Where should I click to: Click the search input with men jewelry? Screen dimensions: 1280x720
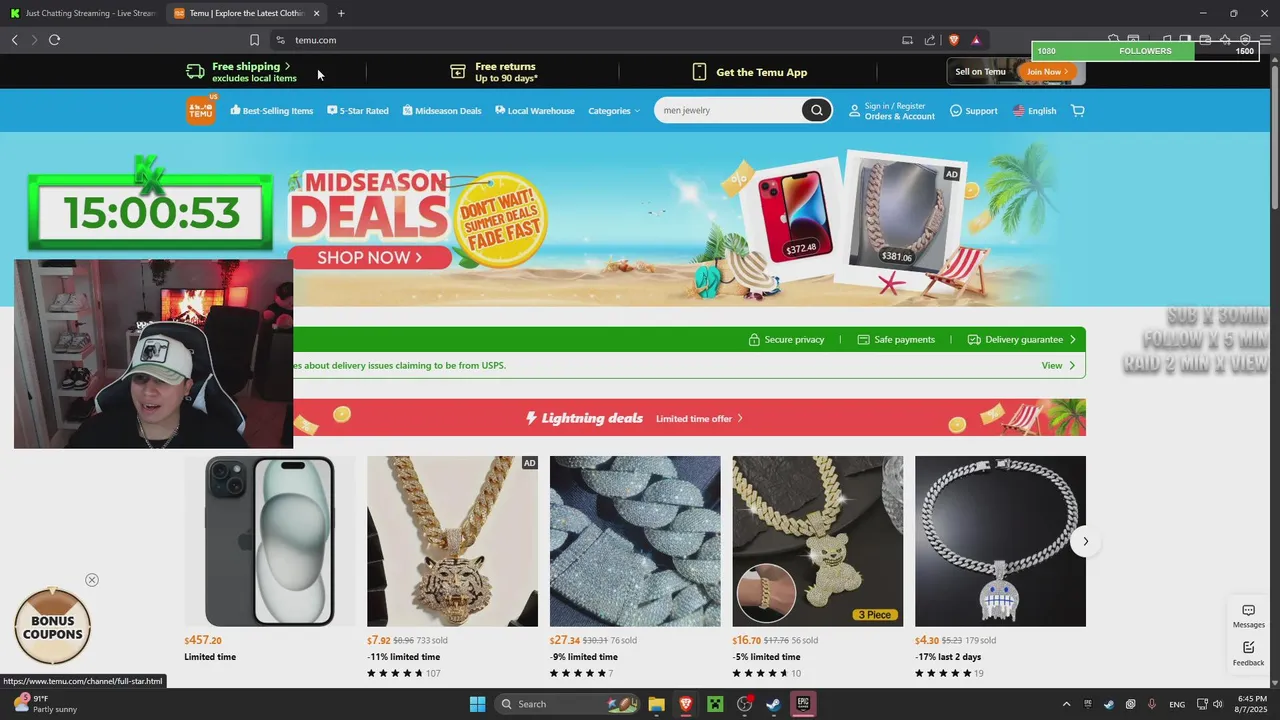[x=728, y=111]
